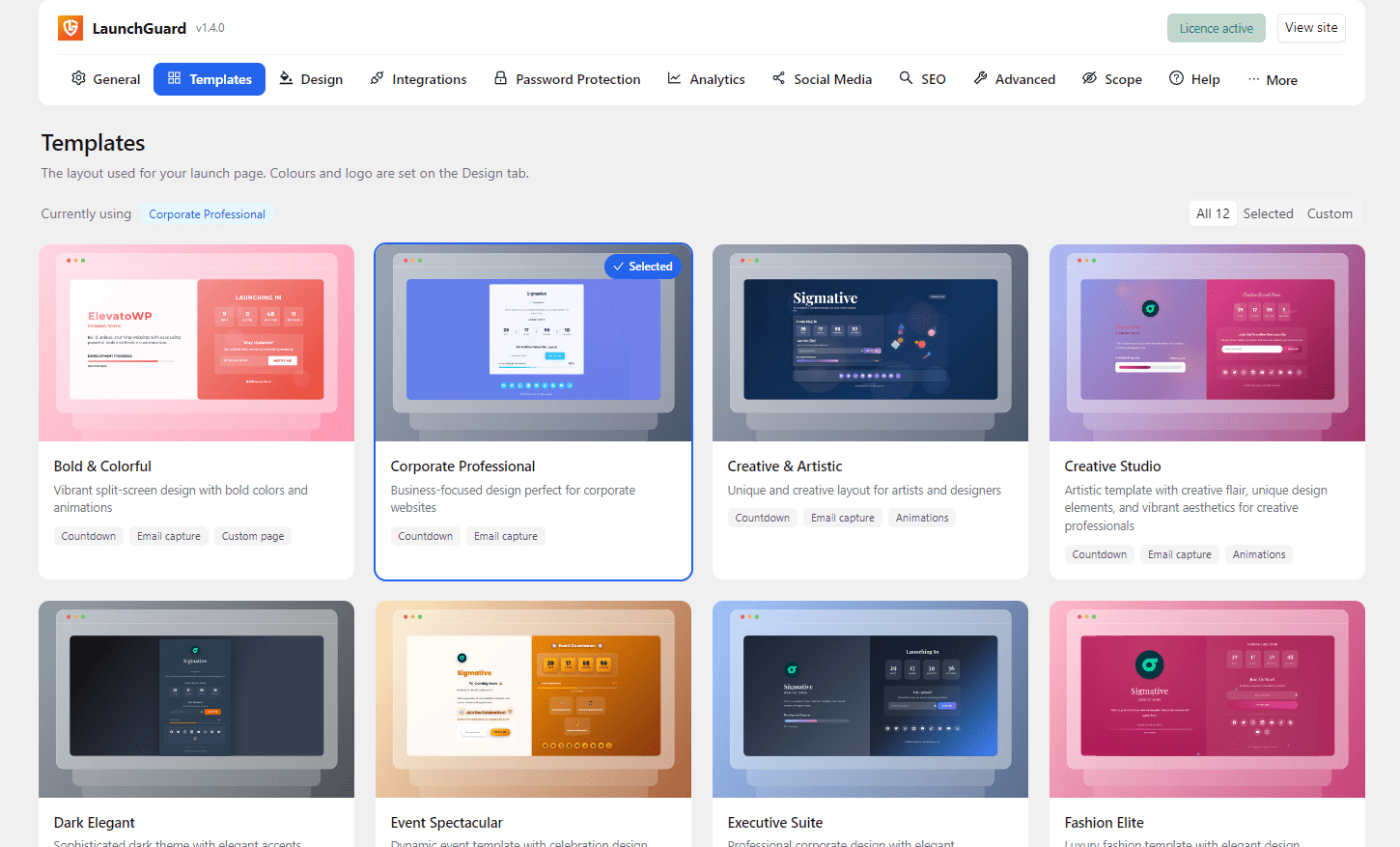
Task: Click the Templates page heading
Action: (x=93, y=143)
